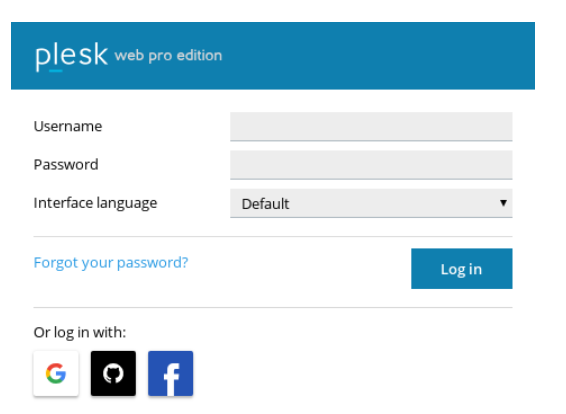Focus the Username input field
The width and height of the screenshot is (566, 414).
(x=371, y=126)
